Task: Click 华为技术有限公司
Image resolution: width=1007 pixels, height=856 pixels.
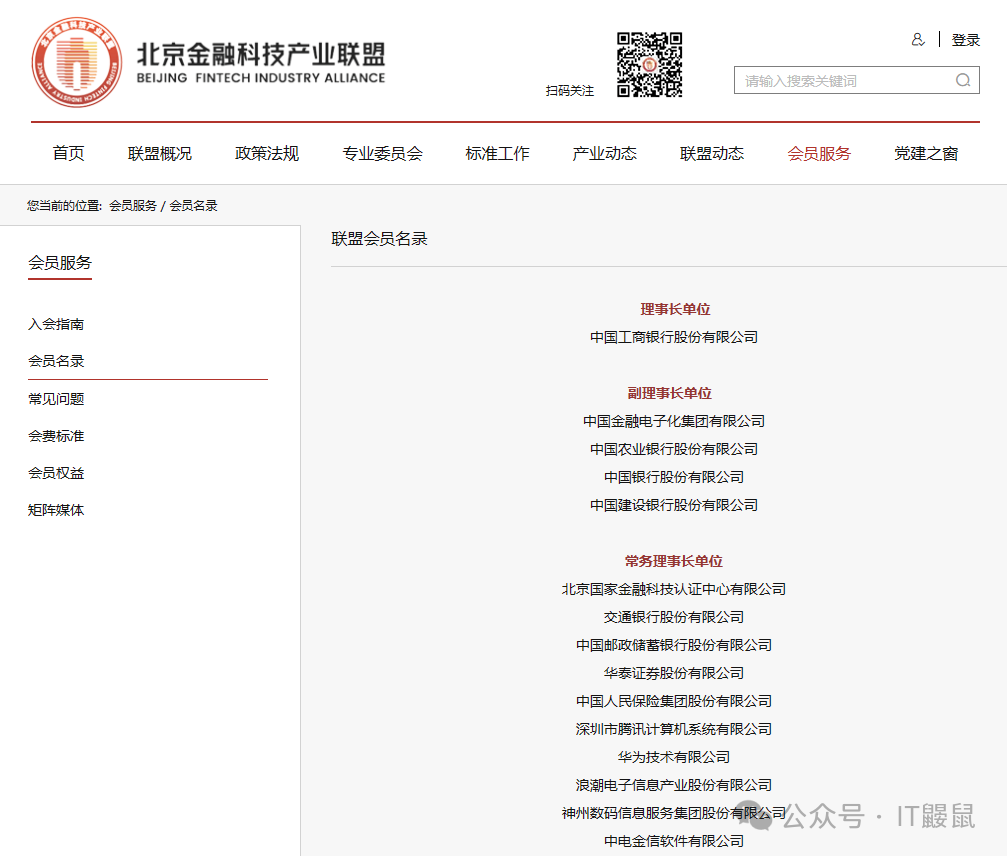Action: point(674,757)
